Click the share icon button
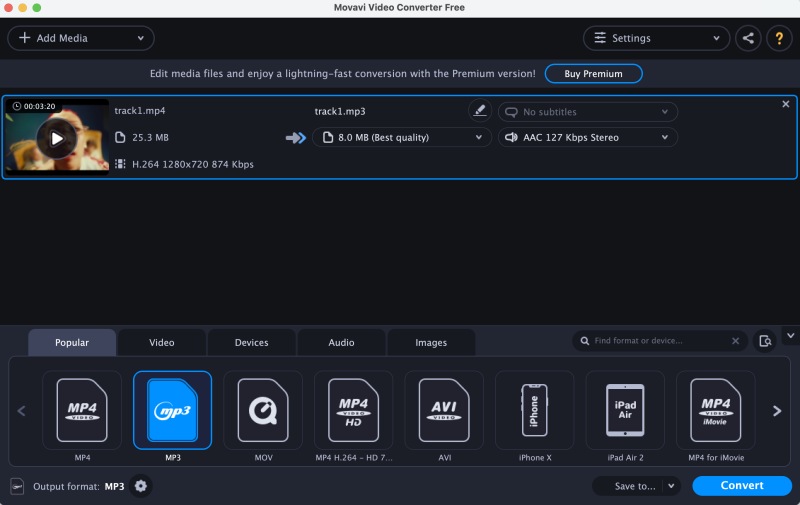 click(x=748, y=38)
